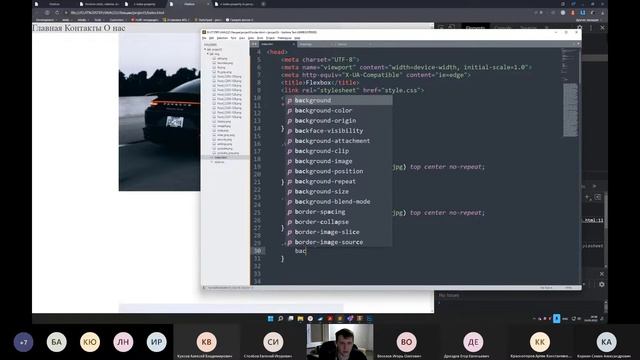Collapse the img folder in Sublime sidebar
Screen dimensions: 640x360
(x=208, y=54)
